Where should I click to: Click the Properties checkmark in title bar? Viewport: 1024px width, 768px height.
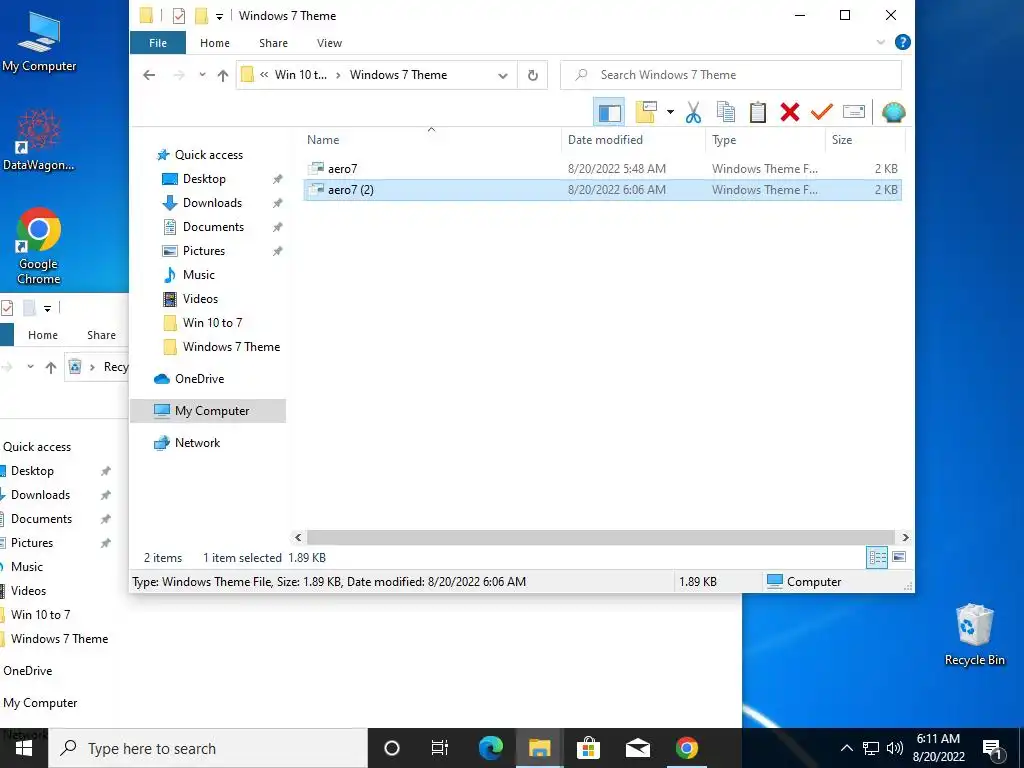pyautogui.click(x=179, y=16)
